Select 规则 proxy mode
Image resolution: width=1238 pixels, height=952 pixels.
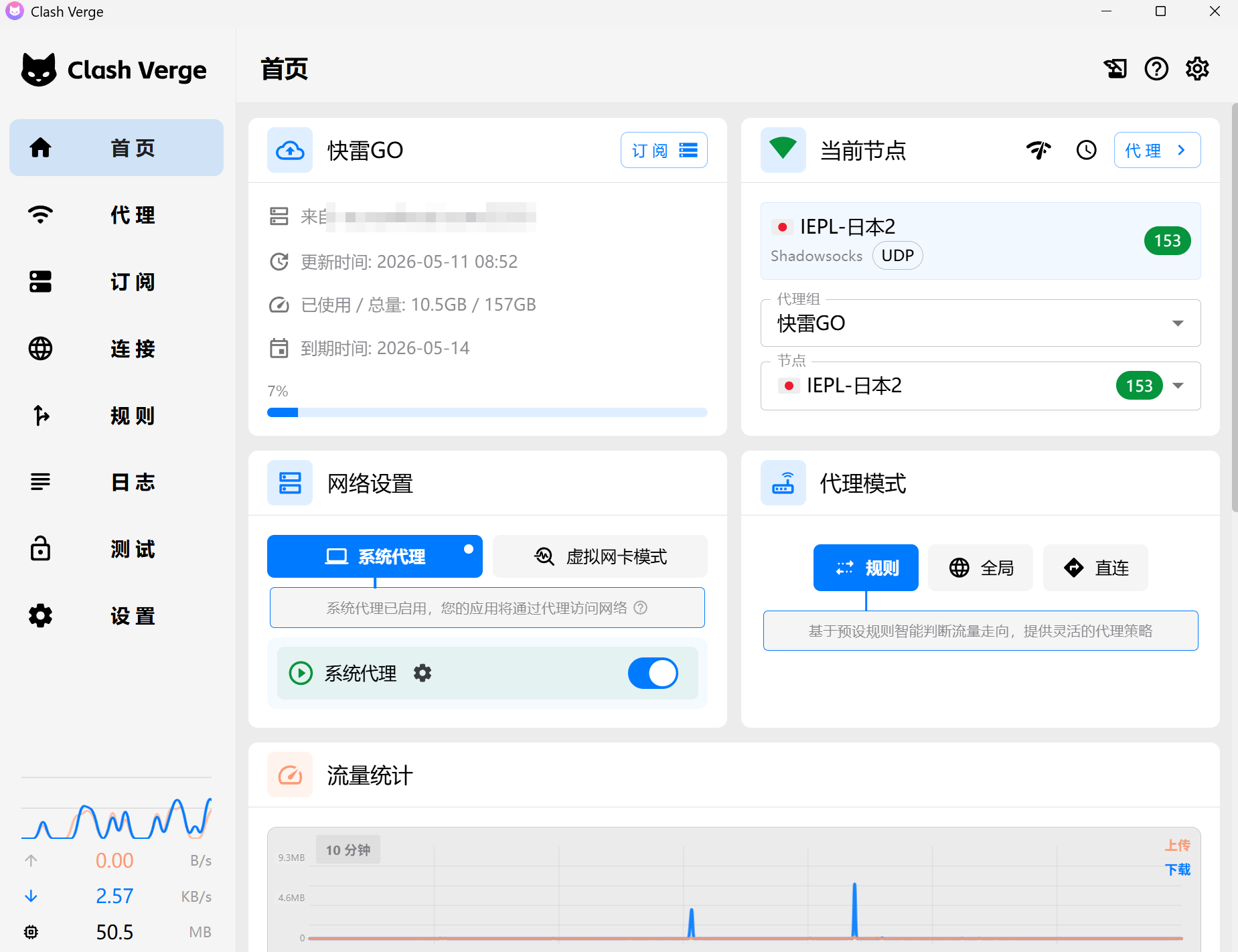[x=866, y=568]
